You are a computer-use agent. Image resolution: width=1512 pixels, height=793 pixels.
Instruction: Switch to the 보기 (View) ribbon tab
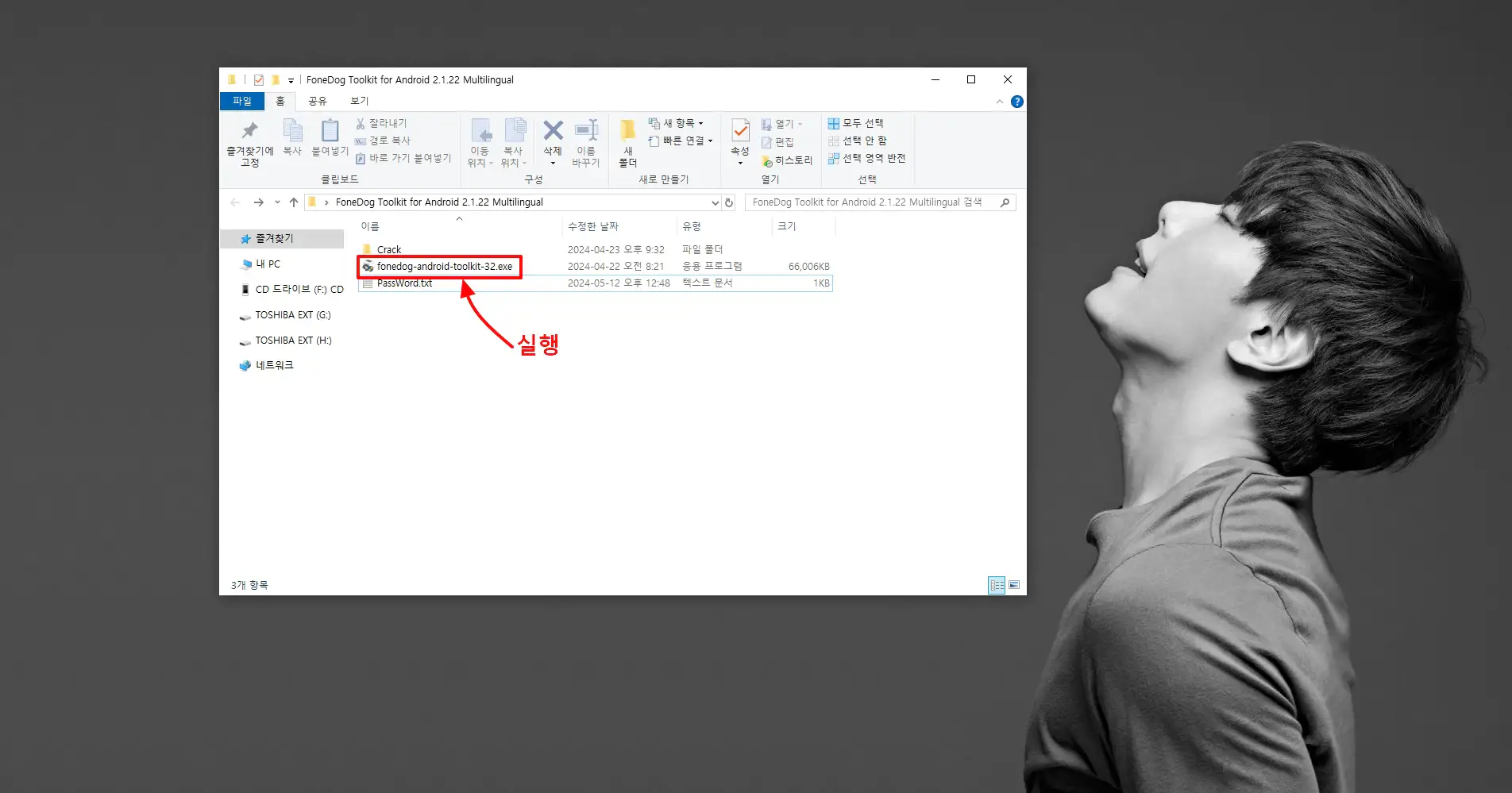click(360, 101)
